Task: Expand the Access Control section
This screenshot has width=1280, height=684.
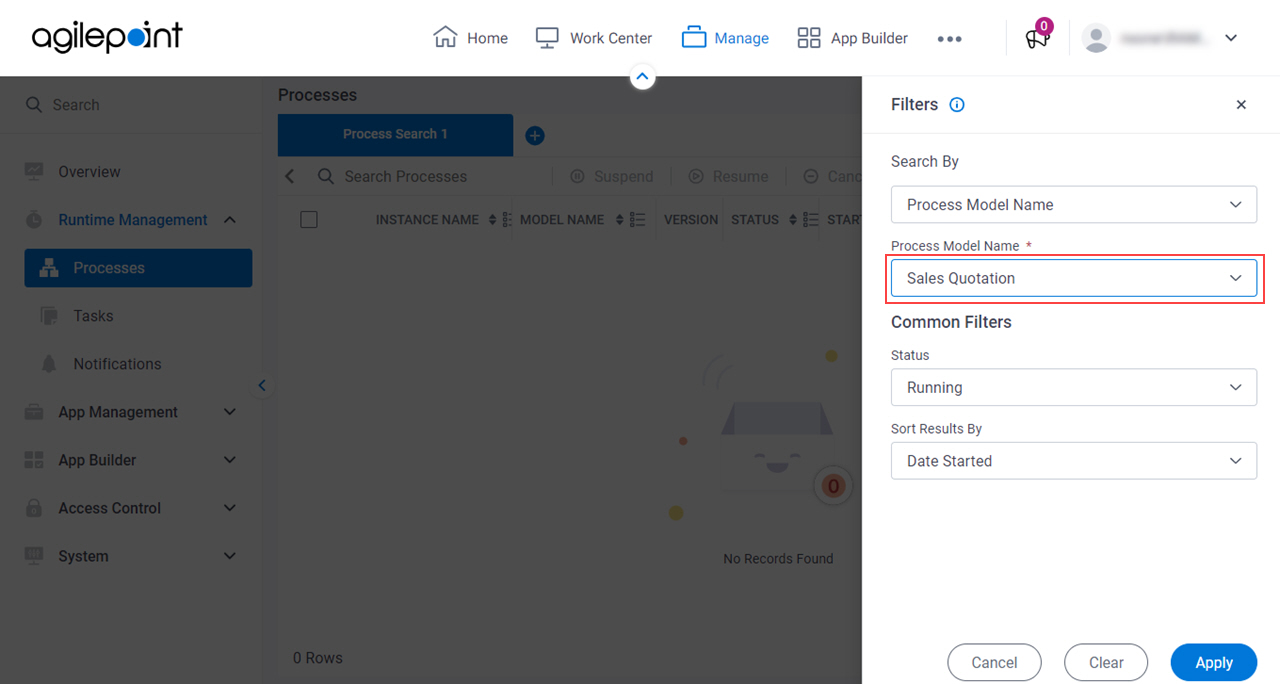Action: (230, 508)
